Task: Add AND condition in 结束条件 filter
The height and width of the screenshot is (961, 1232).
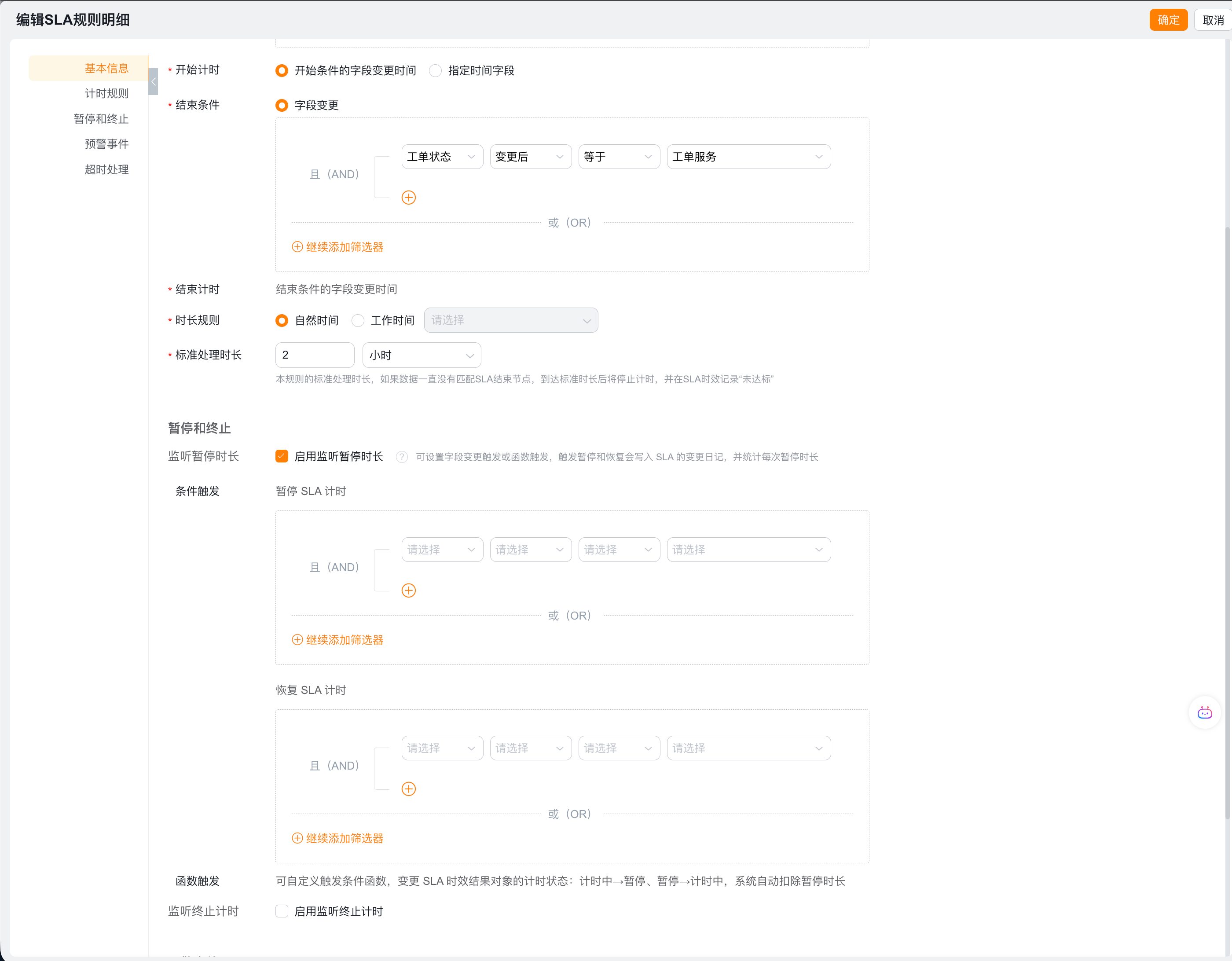Action: tap(408, 198)
